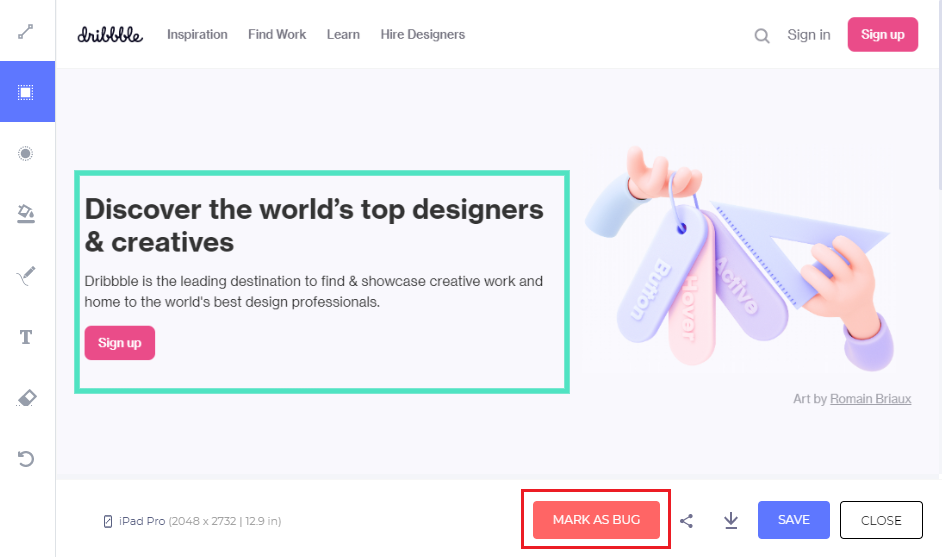Go to Hire Designers page
942x557 pixels.
click(422, 34)
